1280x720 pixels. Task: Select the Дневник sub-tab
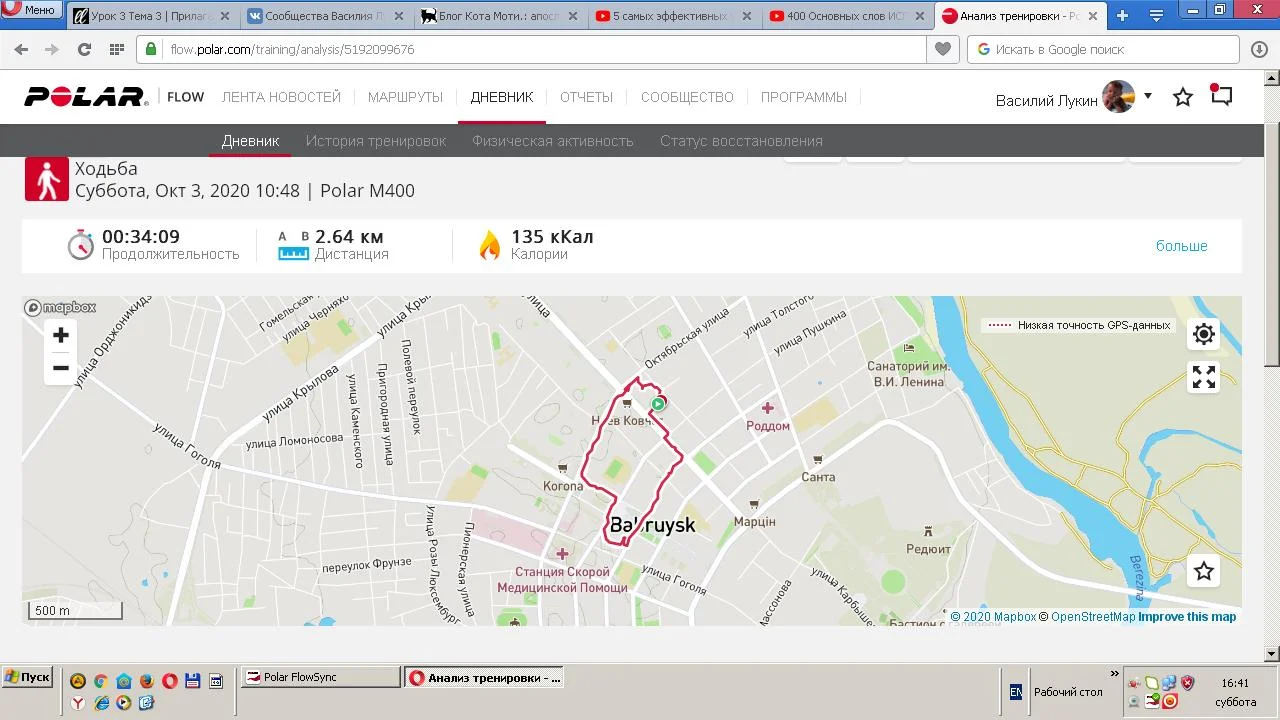click(x=250, y=141)
